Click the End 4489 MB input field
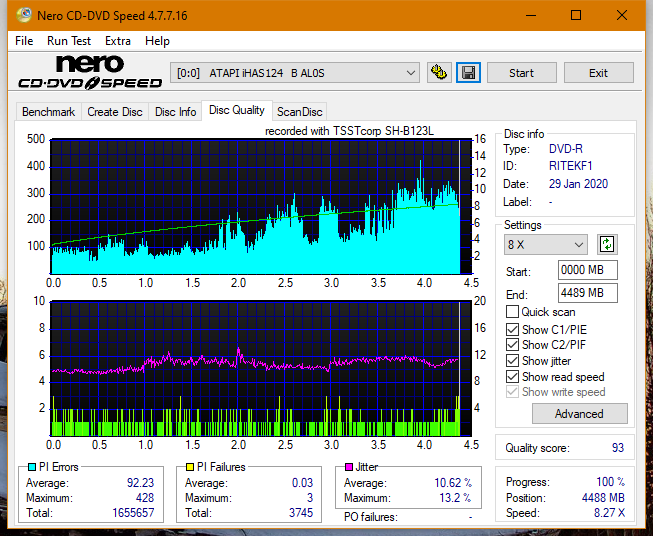Image resolution: width=653 pixels, height=536 pixels. (x=587, y=293)
